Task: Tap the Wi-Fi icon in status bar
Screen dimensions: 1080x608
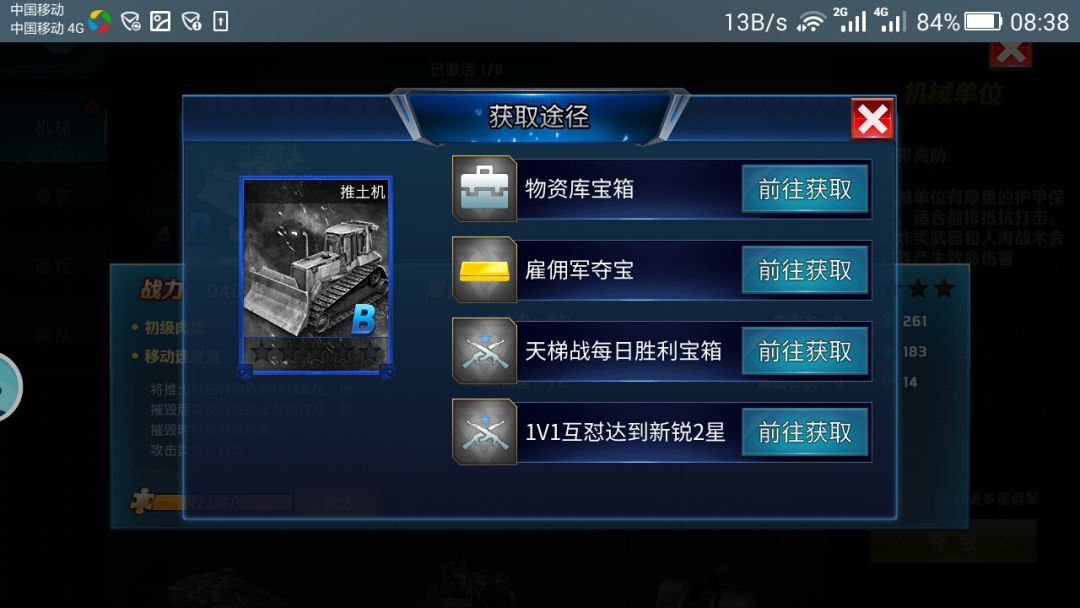Action: [811, 22]
